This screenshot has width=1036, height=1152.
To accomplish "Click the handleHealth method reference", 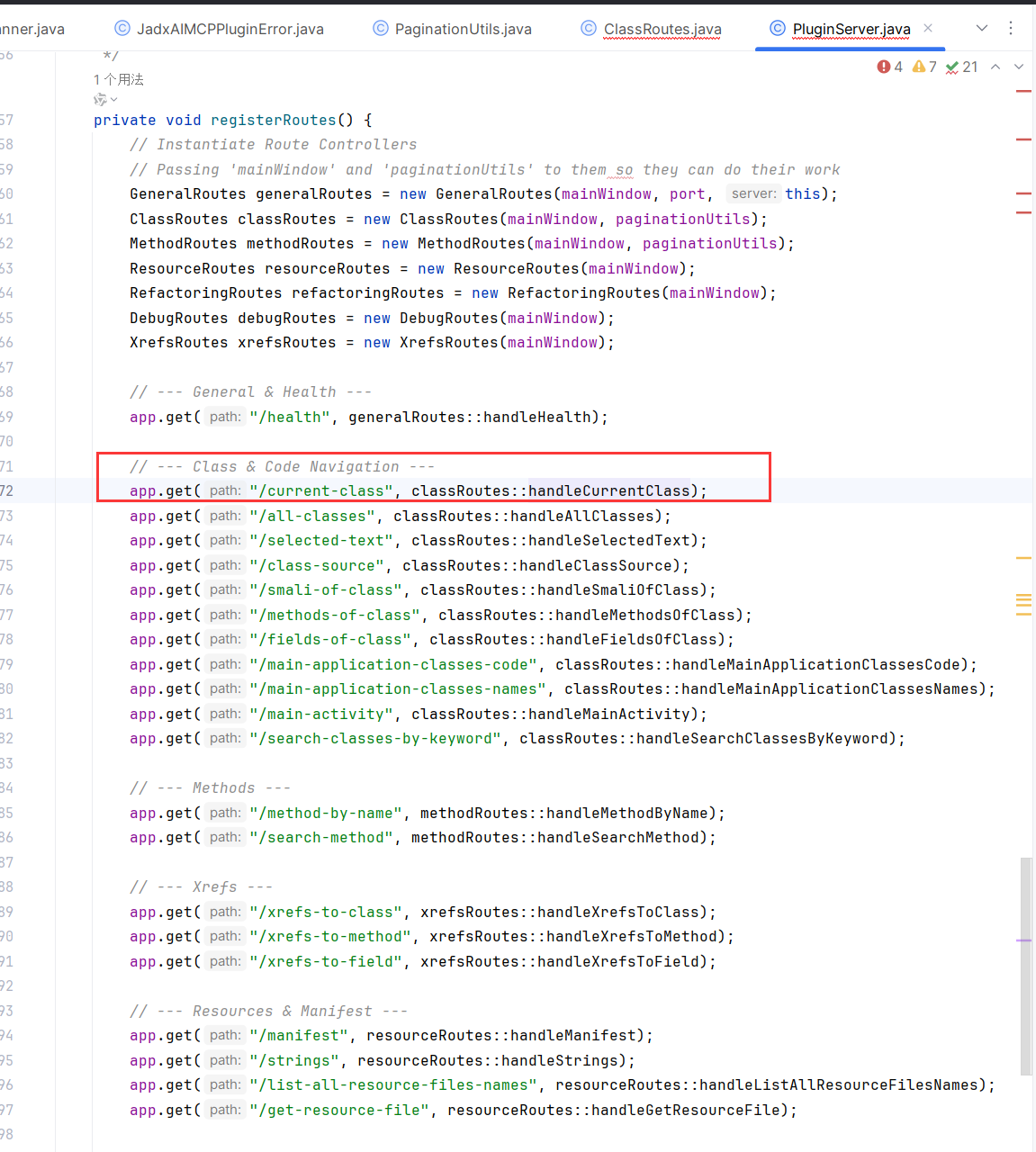I will click(x=536, y=417).
